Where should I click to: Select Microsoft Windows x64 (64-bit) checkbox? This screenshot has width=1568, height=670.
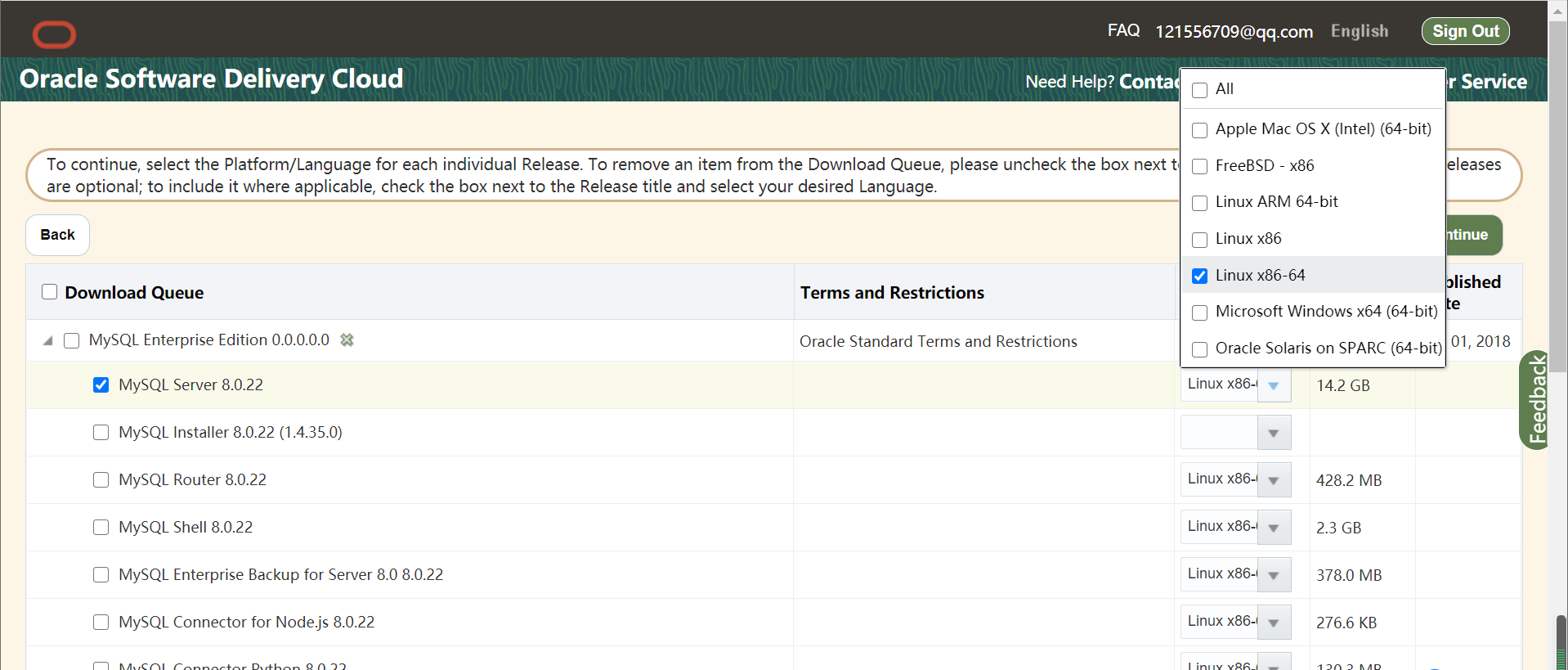1199,313
